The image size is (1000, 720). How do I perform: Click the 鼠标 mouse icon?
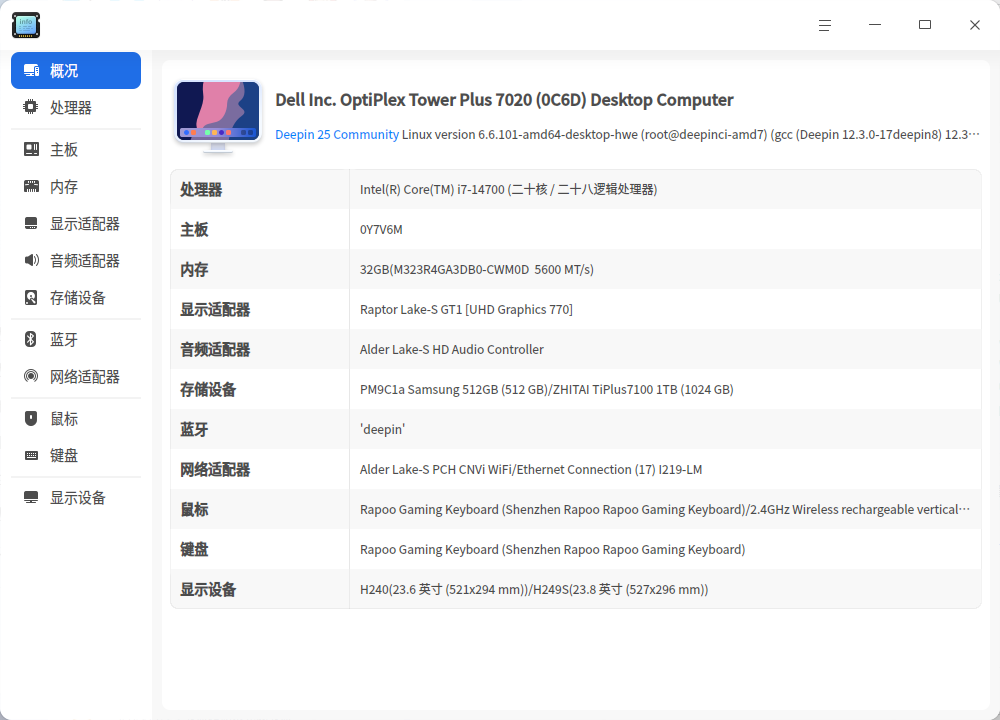(31, 418)
